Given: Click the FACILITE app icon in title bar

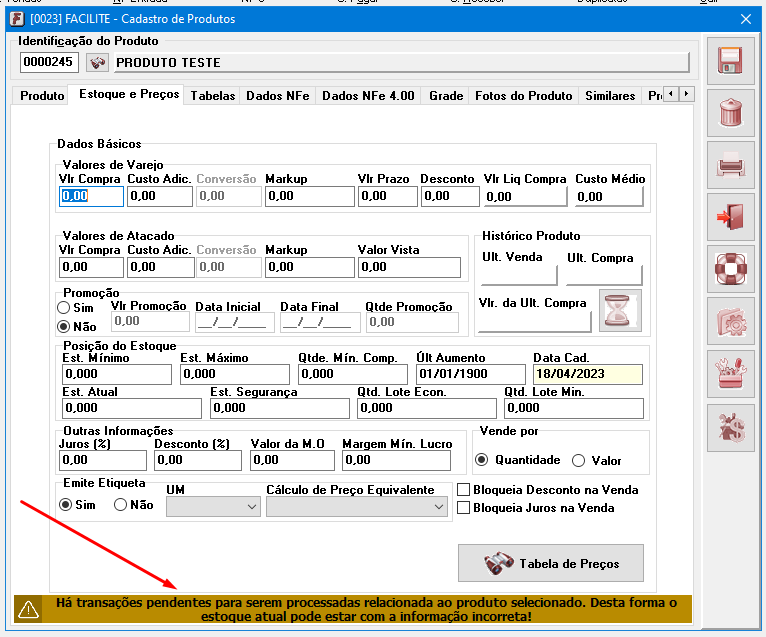Looking at the screenshot, I should click(x=17, y=19).
